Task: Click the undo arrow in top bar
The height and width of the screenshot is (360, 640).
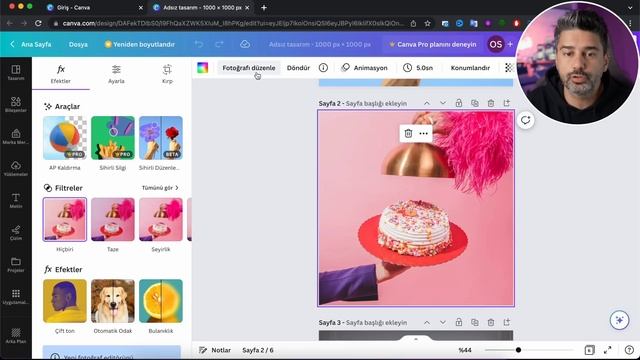Action: 199,44
